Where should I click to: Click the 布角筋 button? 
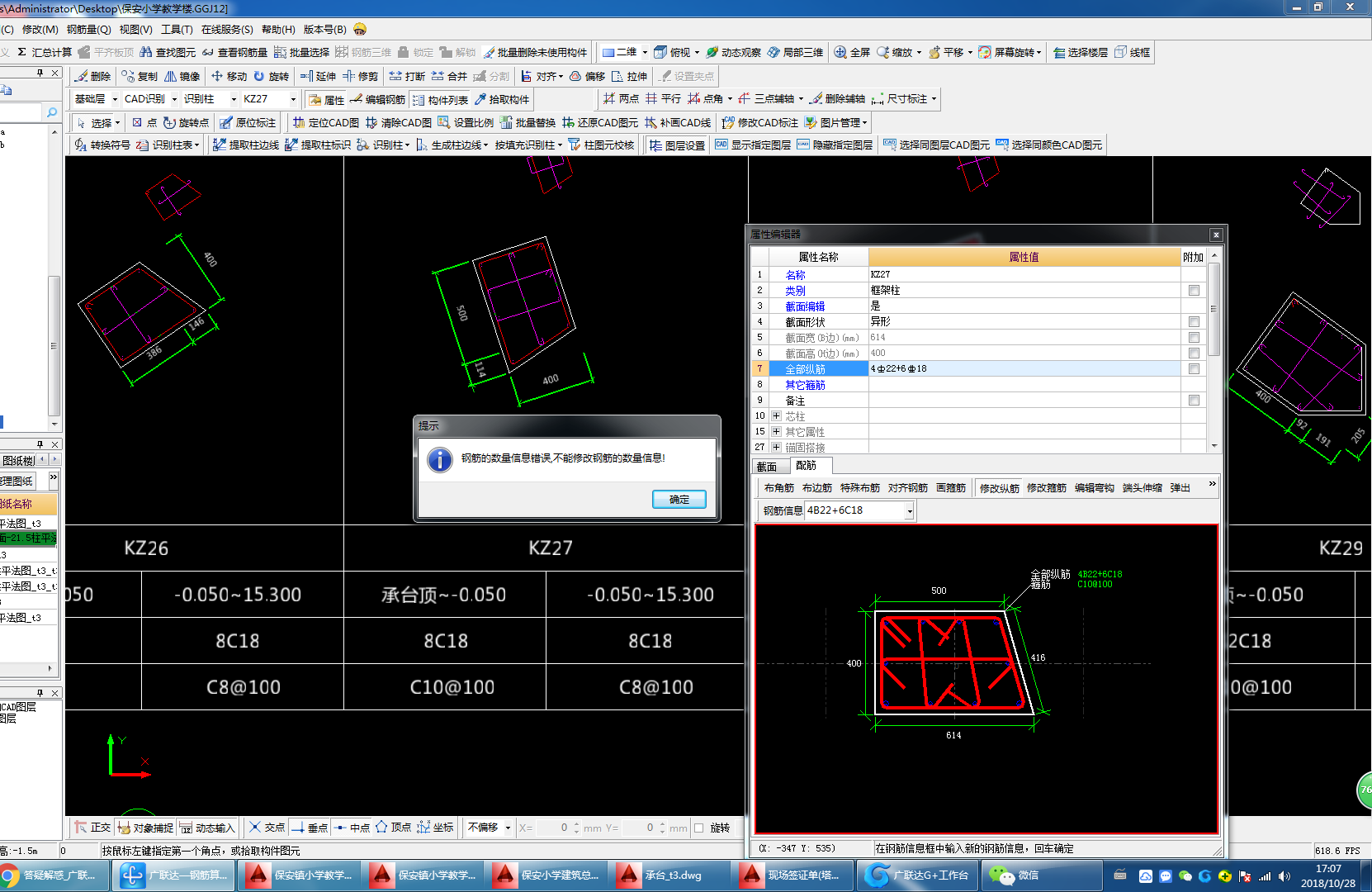[778, 488]
